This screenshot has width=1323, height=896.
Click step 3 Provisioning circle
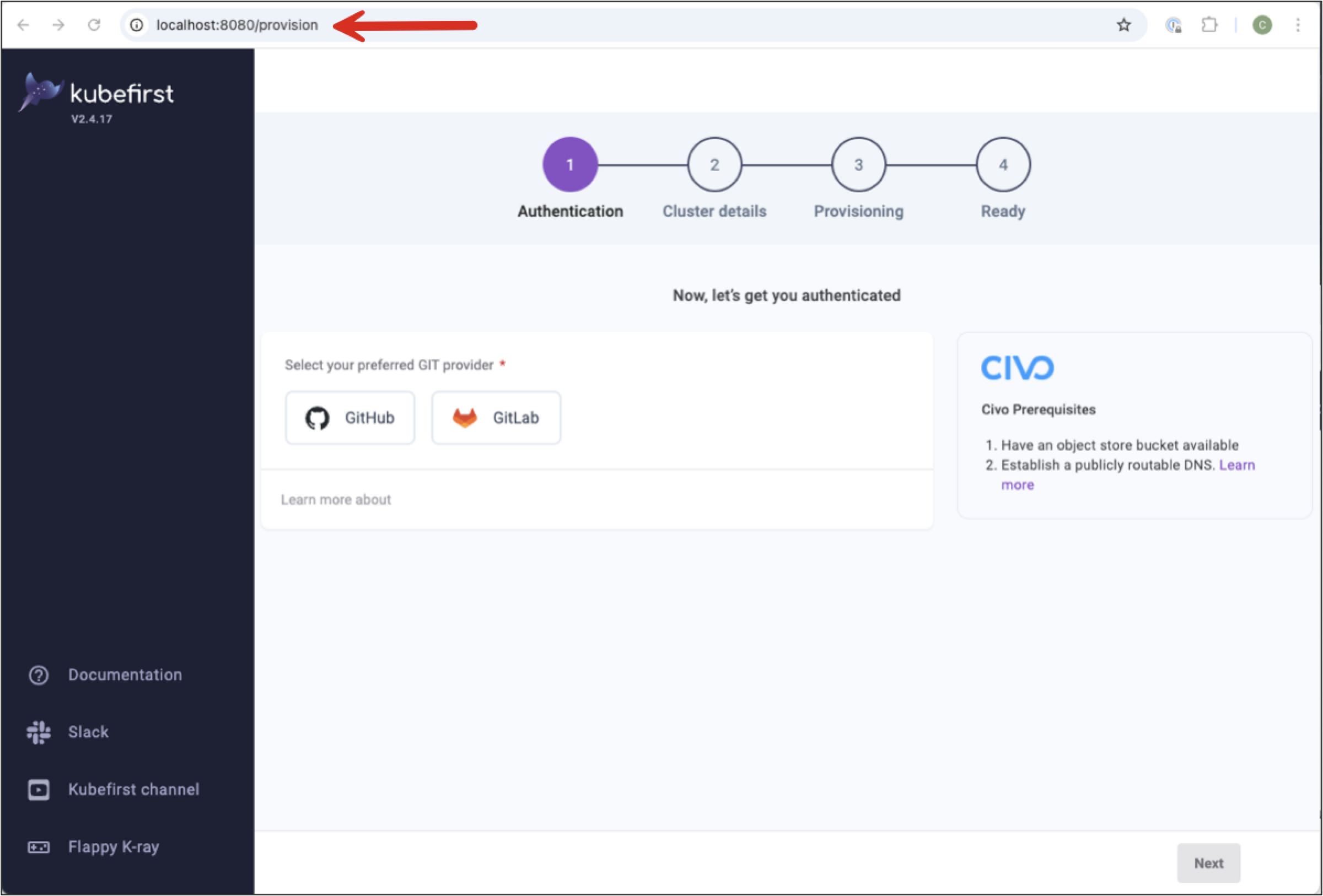tap(858, 164)
